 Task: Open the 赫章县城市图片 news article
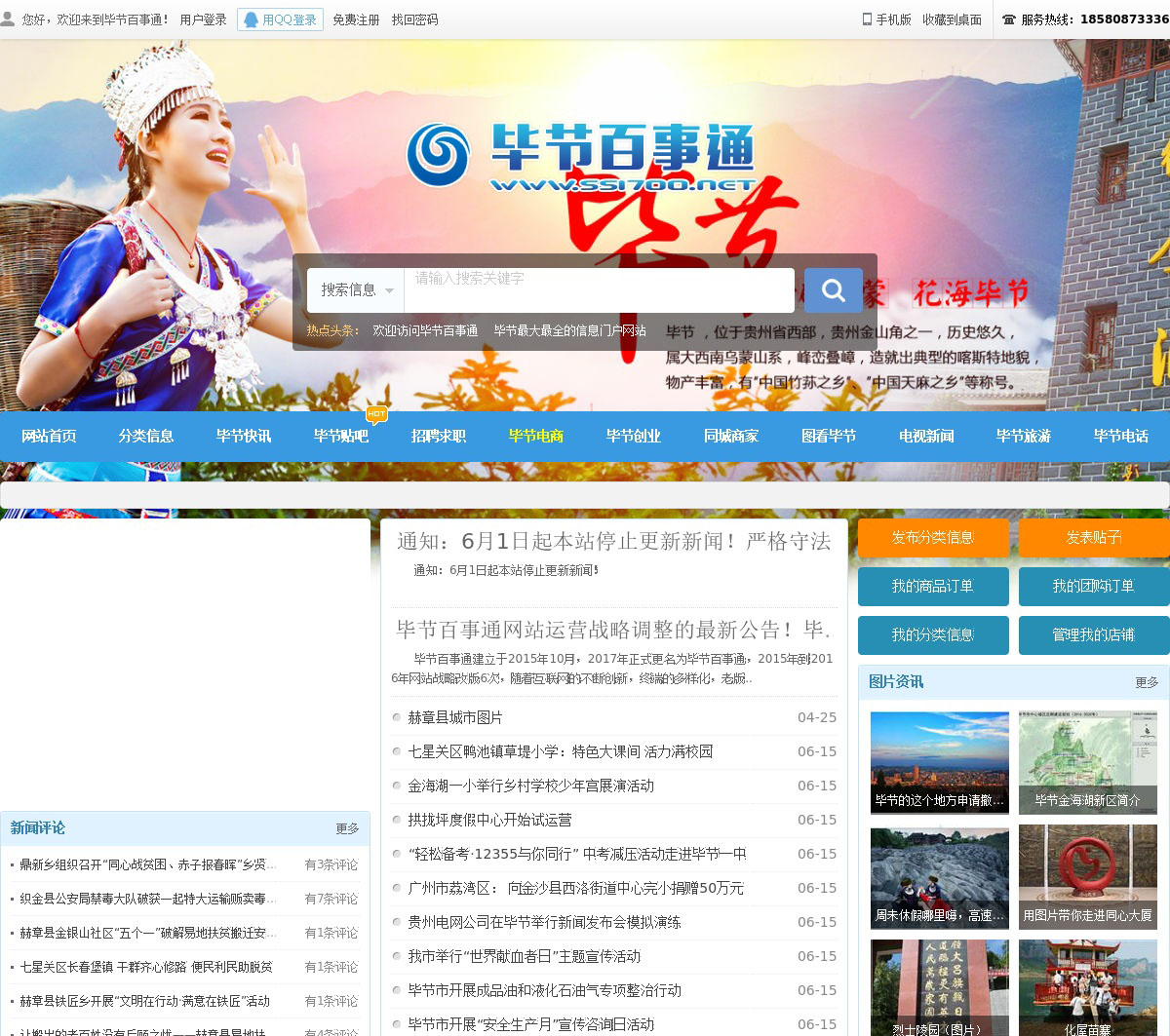(x=455, y=717)
